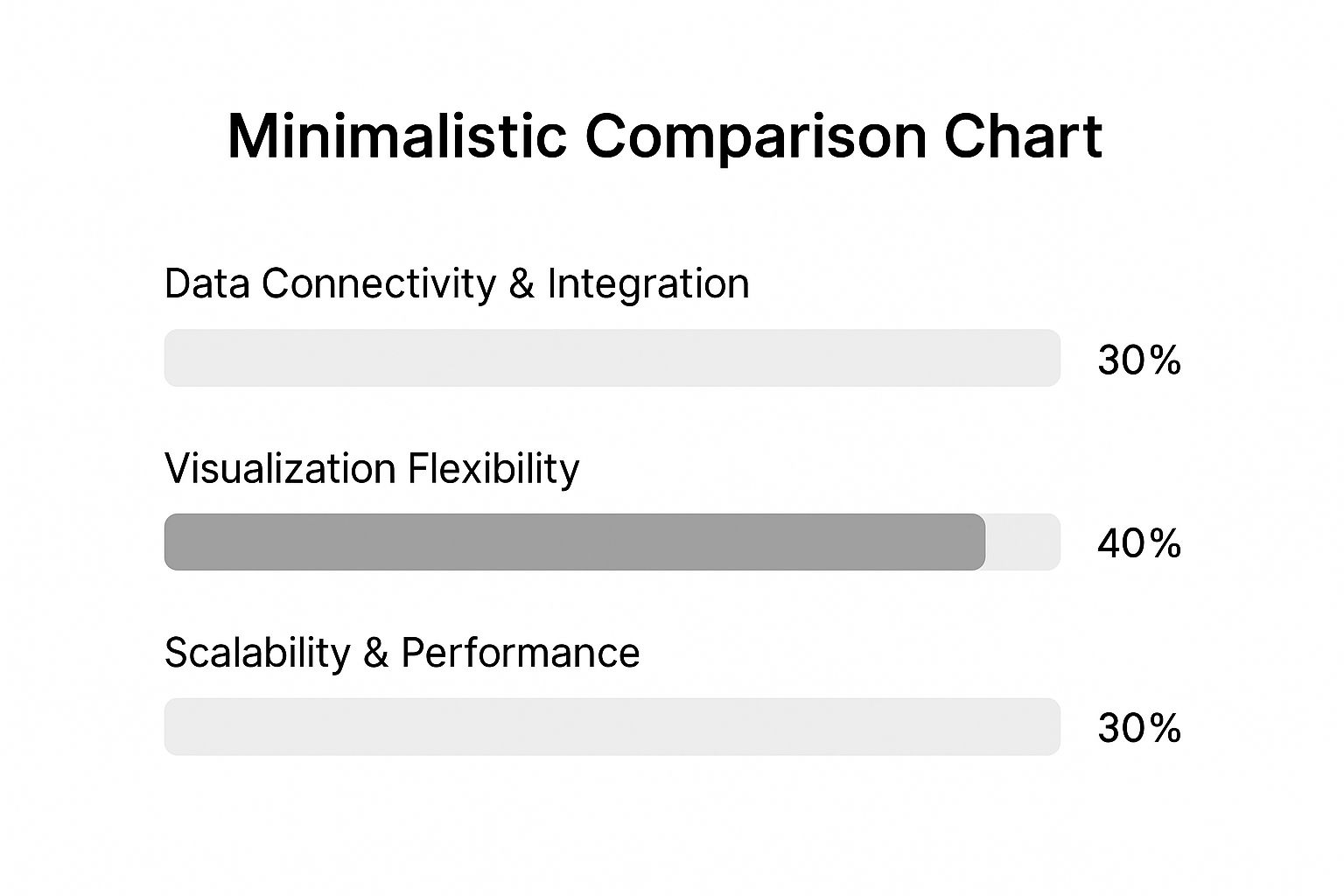
Task: Click the word "Integration" in the first label
Action: [648, 283]
